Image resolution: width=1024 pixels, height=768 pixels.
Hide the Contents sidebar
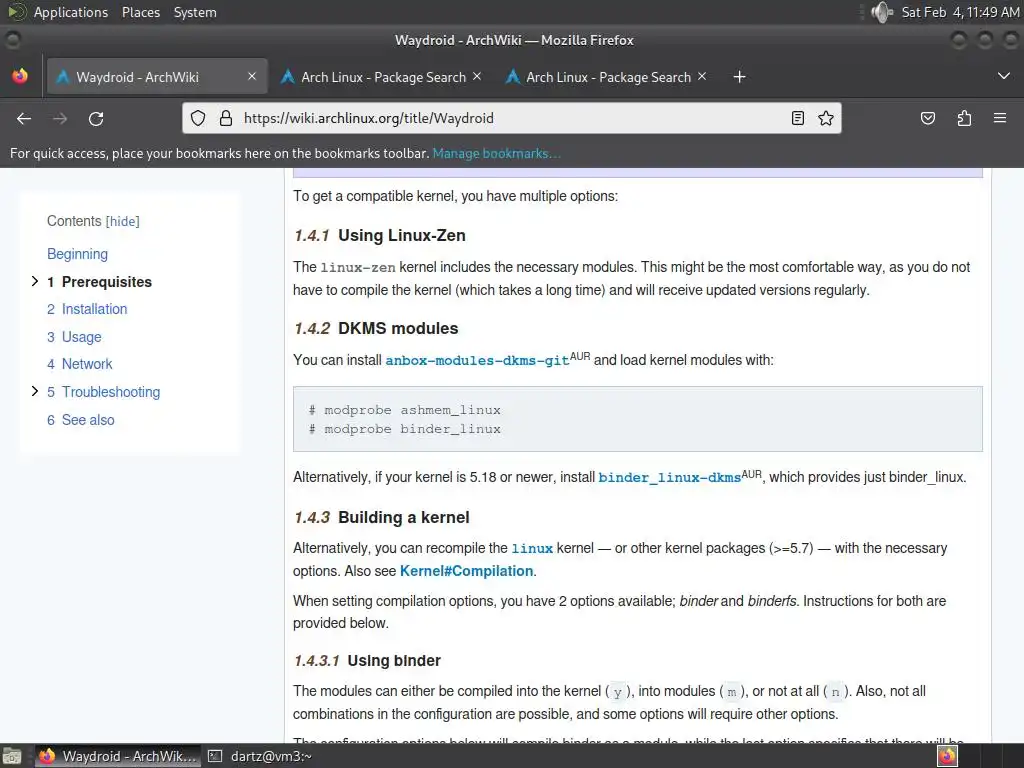pos(123,221)
